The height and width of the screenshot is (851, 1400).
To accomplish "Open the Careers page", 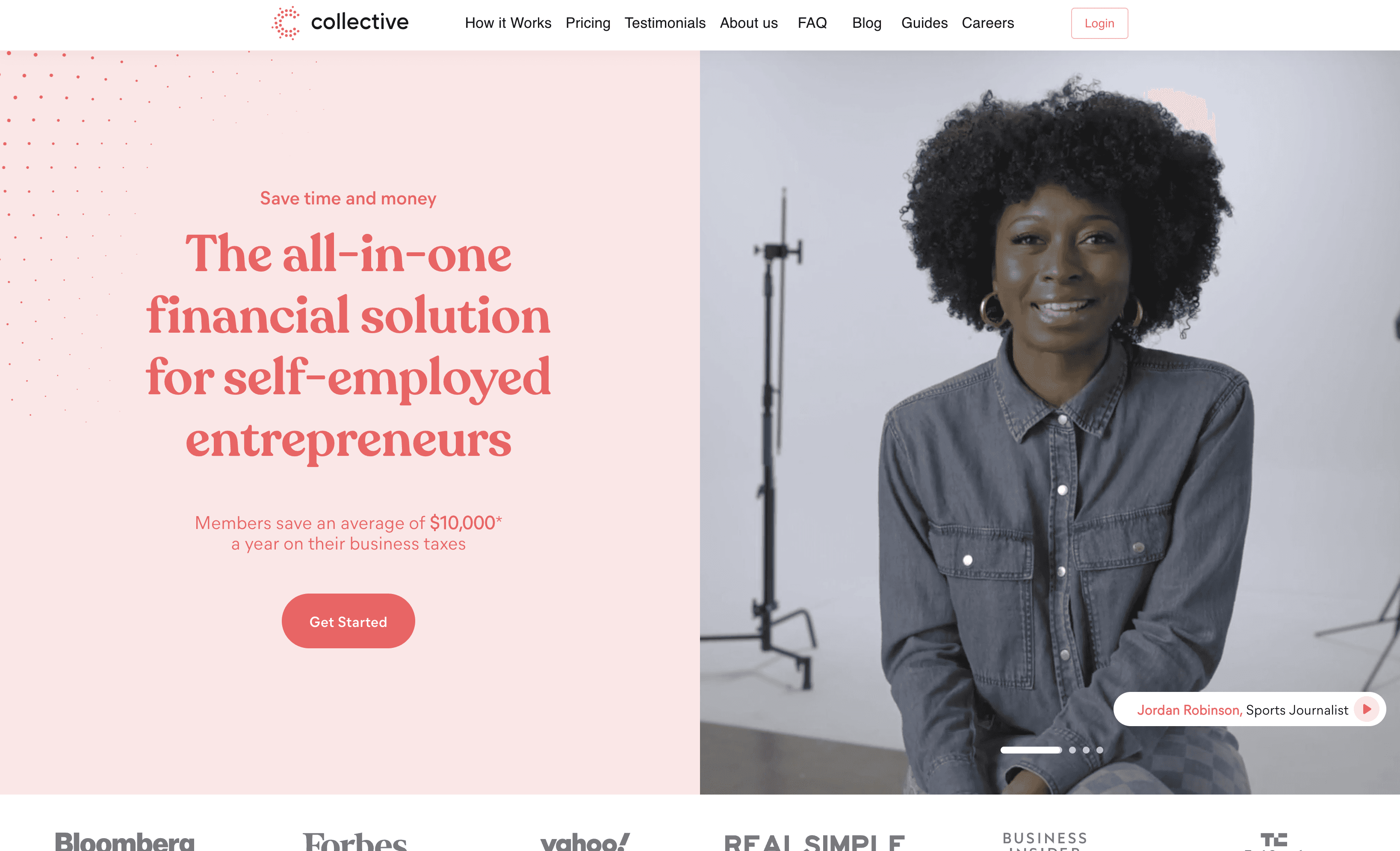I will coord(987,23).
